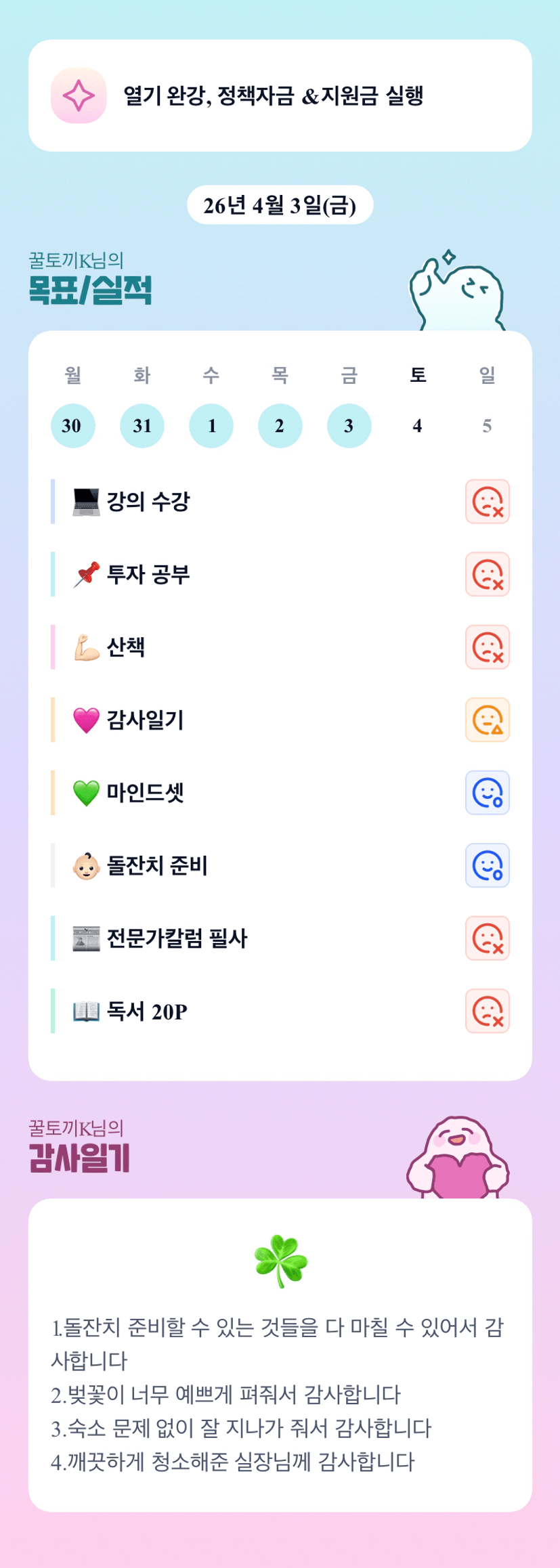Toggle status face for 투자 공부
The width and height of the screenshot is (560, 1568).
[487, 575]
